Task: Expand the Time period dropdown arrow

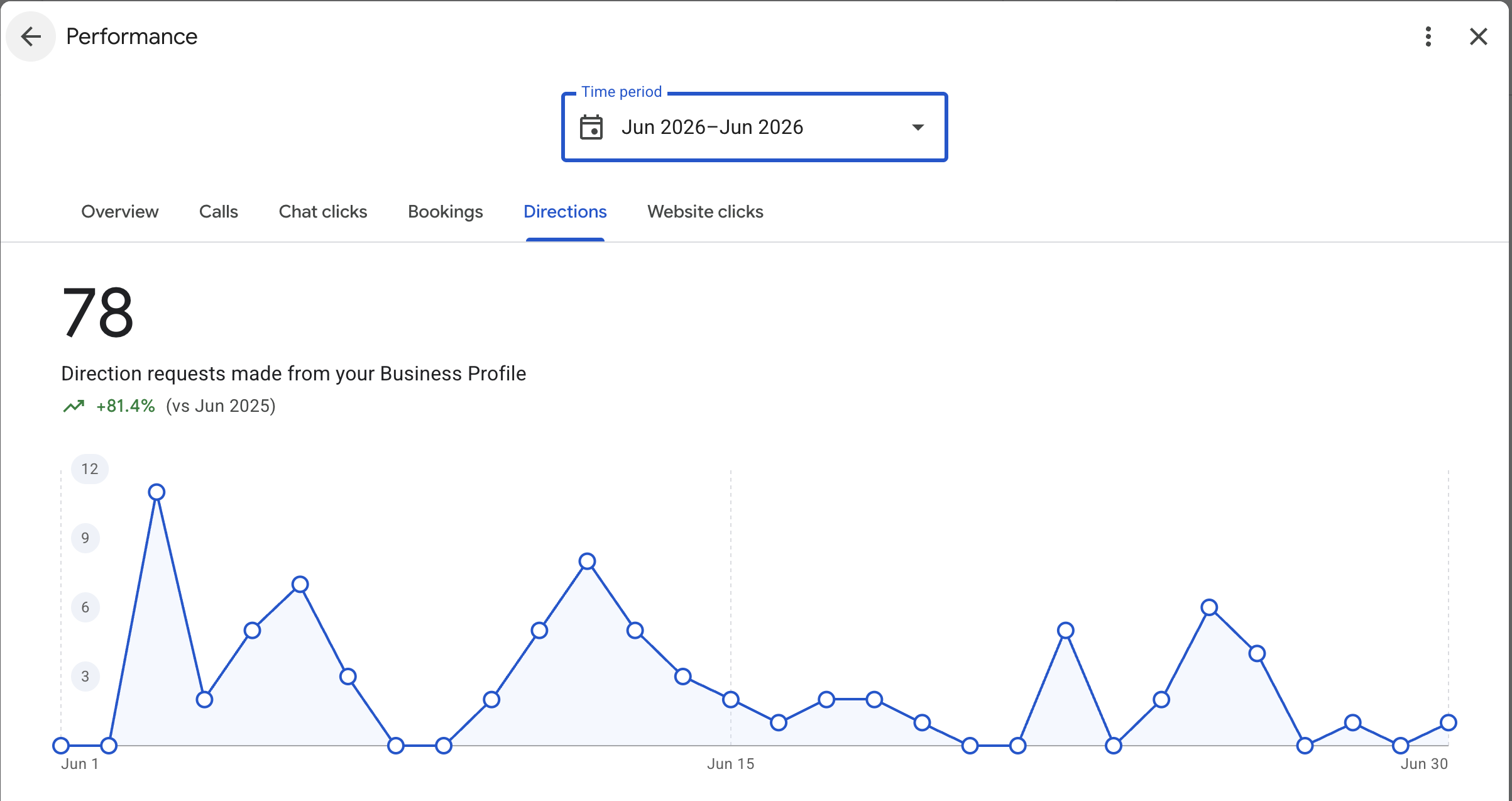Action: point(918,127)
